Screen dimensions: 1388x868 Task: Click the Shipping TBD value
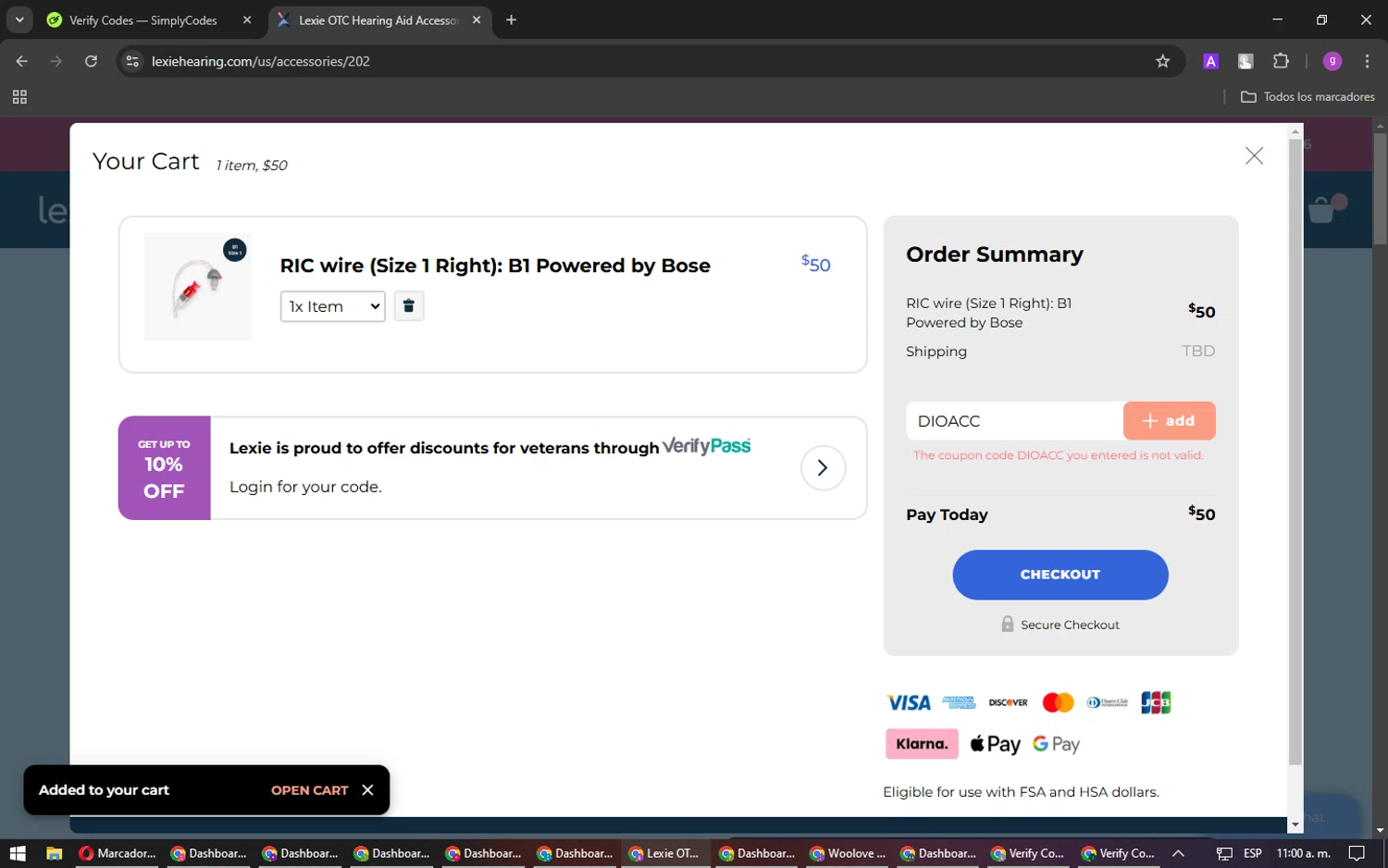(x=1198, y=351)
